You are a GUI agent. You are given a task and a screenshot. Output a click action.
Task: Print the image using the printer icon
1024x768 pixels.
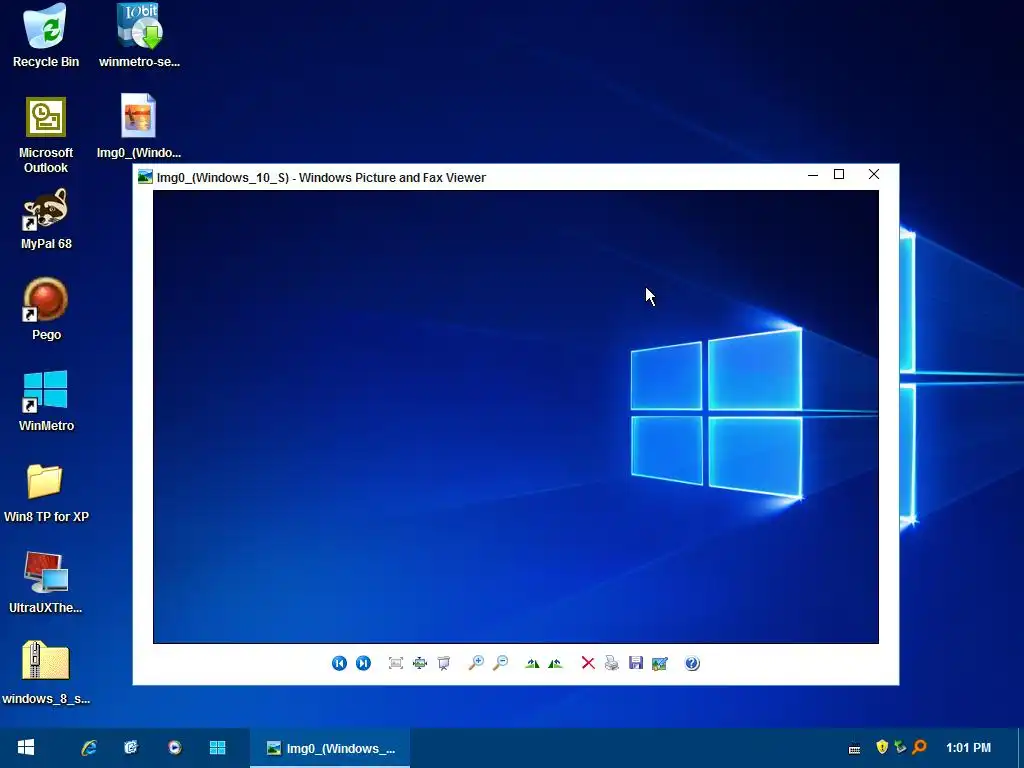612,664
